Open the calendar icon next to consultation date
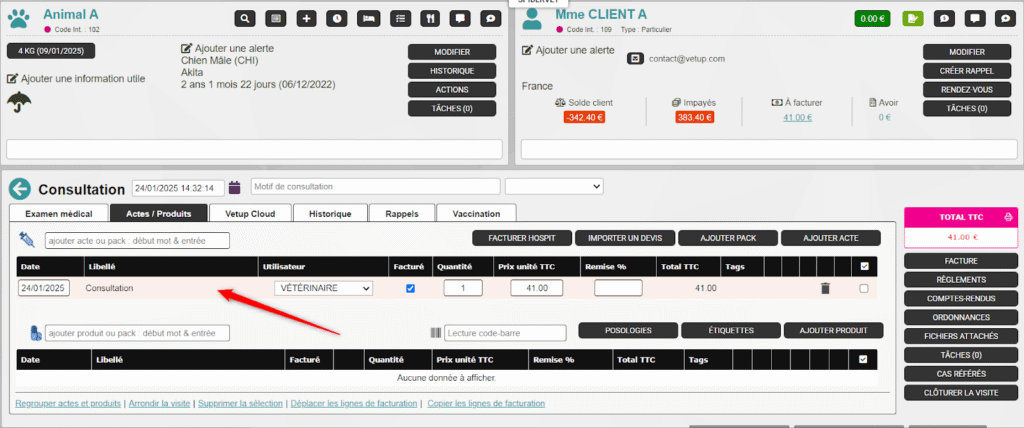The image size is (1024, 428). [x=235, y=187]
